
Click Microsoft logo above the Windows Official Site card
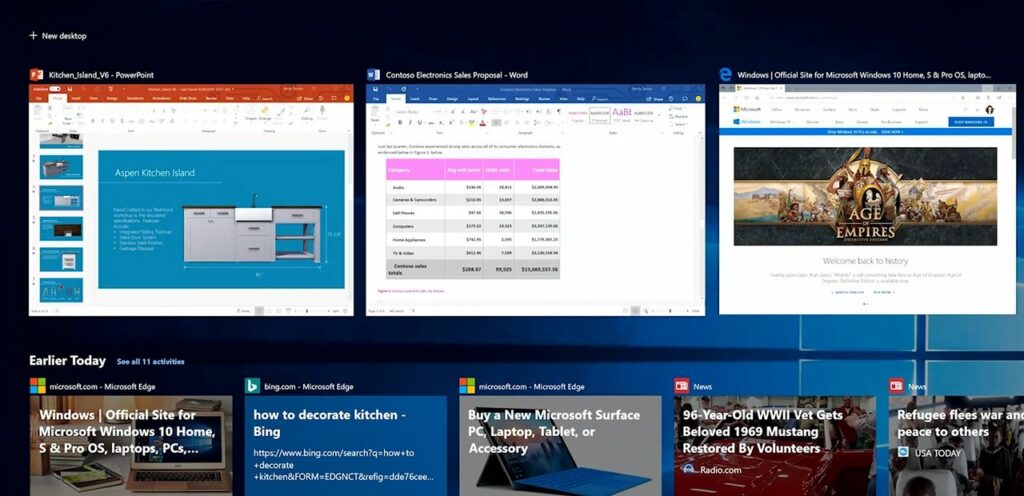click(38, 386)
